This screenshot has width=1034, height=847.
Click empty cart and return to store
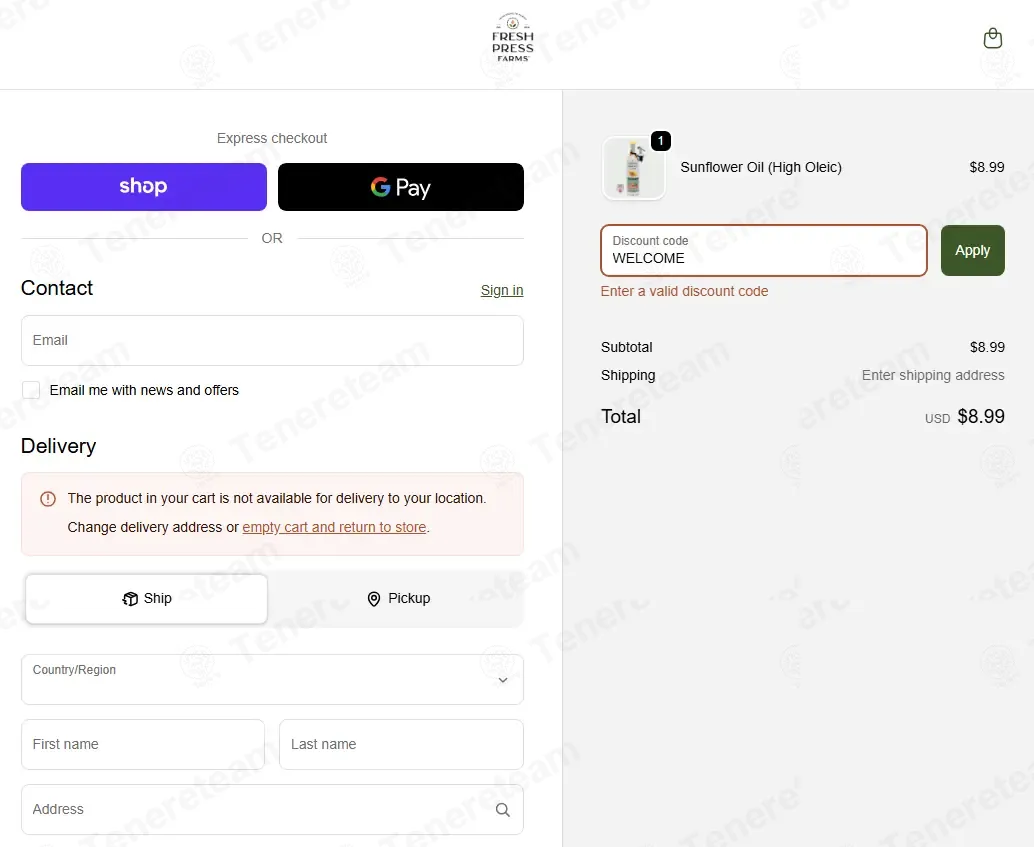coord(334,527)
